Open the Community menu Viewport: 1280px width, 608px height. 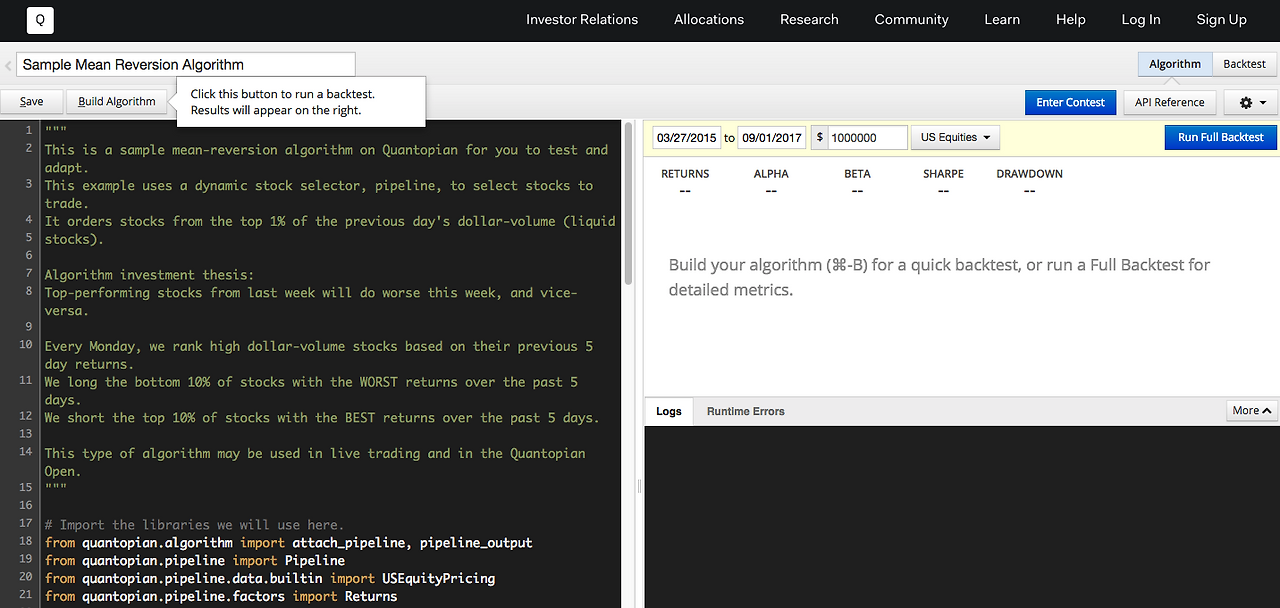pos(911,20)
